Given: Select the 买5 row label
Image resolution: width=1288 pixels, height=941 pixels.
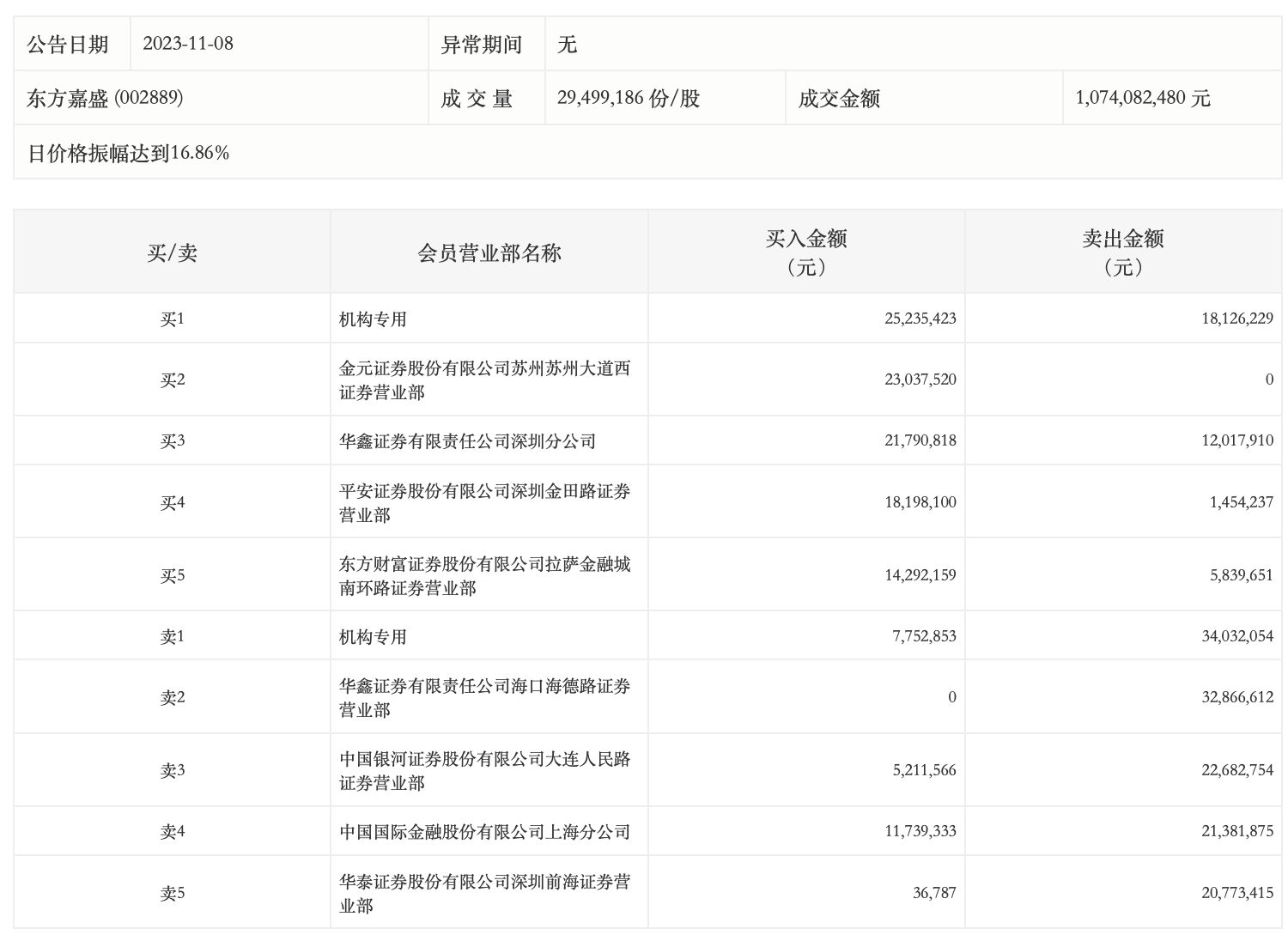Looking at the screenshot, I should point(172,575).
